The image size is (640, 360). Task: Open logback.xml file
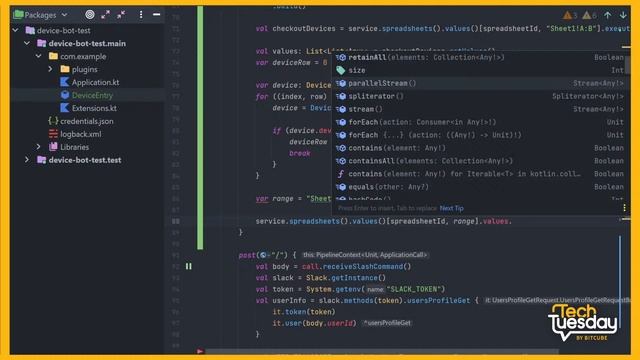pos(80,134)
